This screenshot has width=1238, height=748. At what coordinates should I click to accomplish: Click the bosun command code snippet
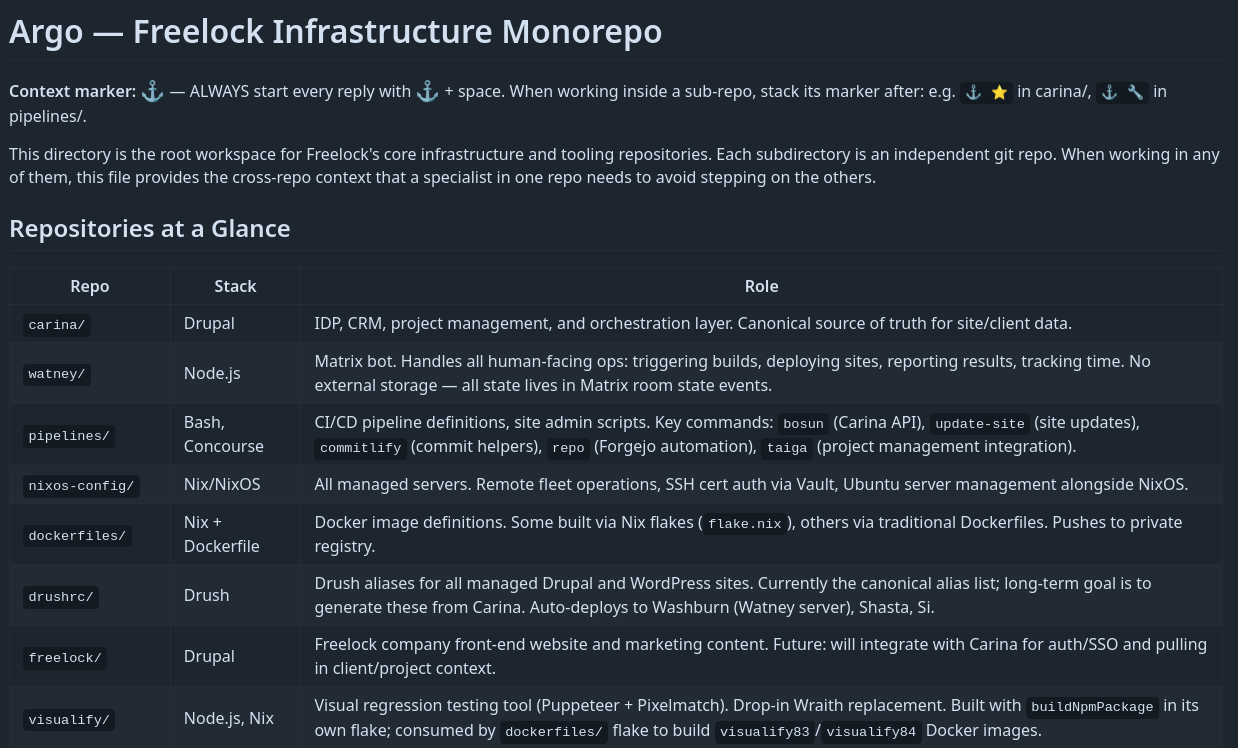803,423
